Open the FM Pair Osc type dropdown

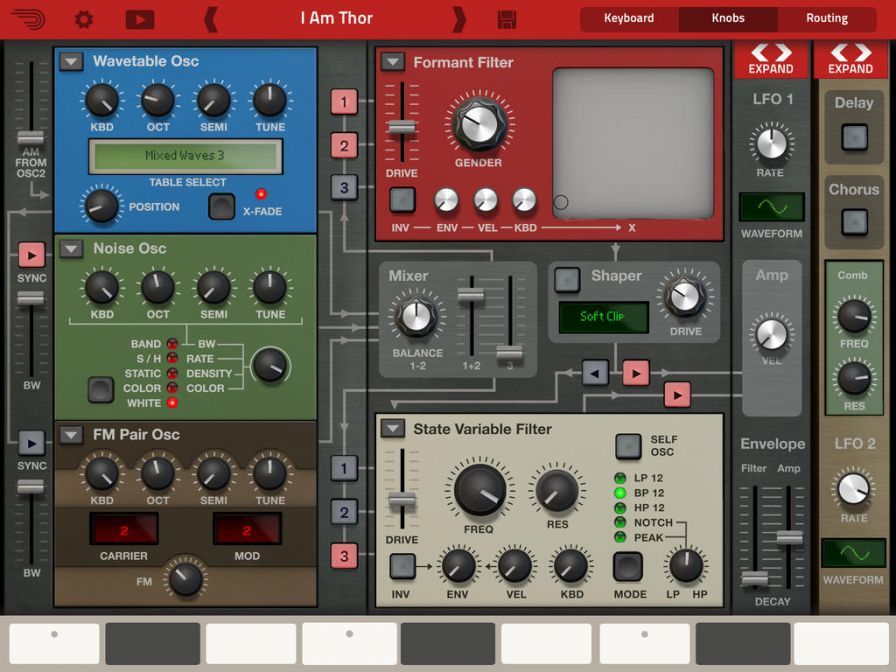click(x=71, y=435)
